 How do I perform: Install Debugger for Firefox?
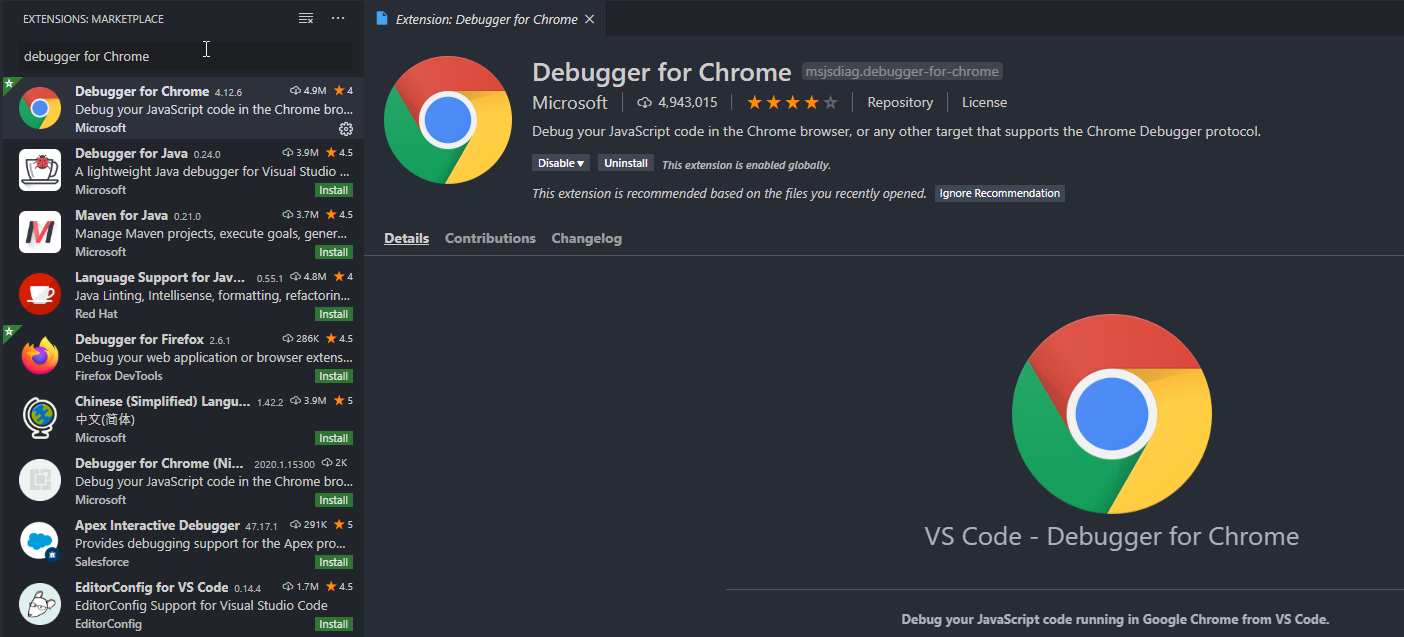pyautogui.click(x=334, y=376)
